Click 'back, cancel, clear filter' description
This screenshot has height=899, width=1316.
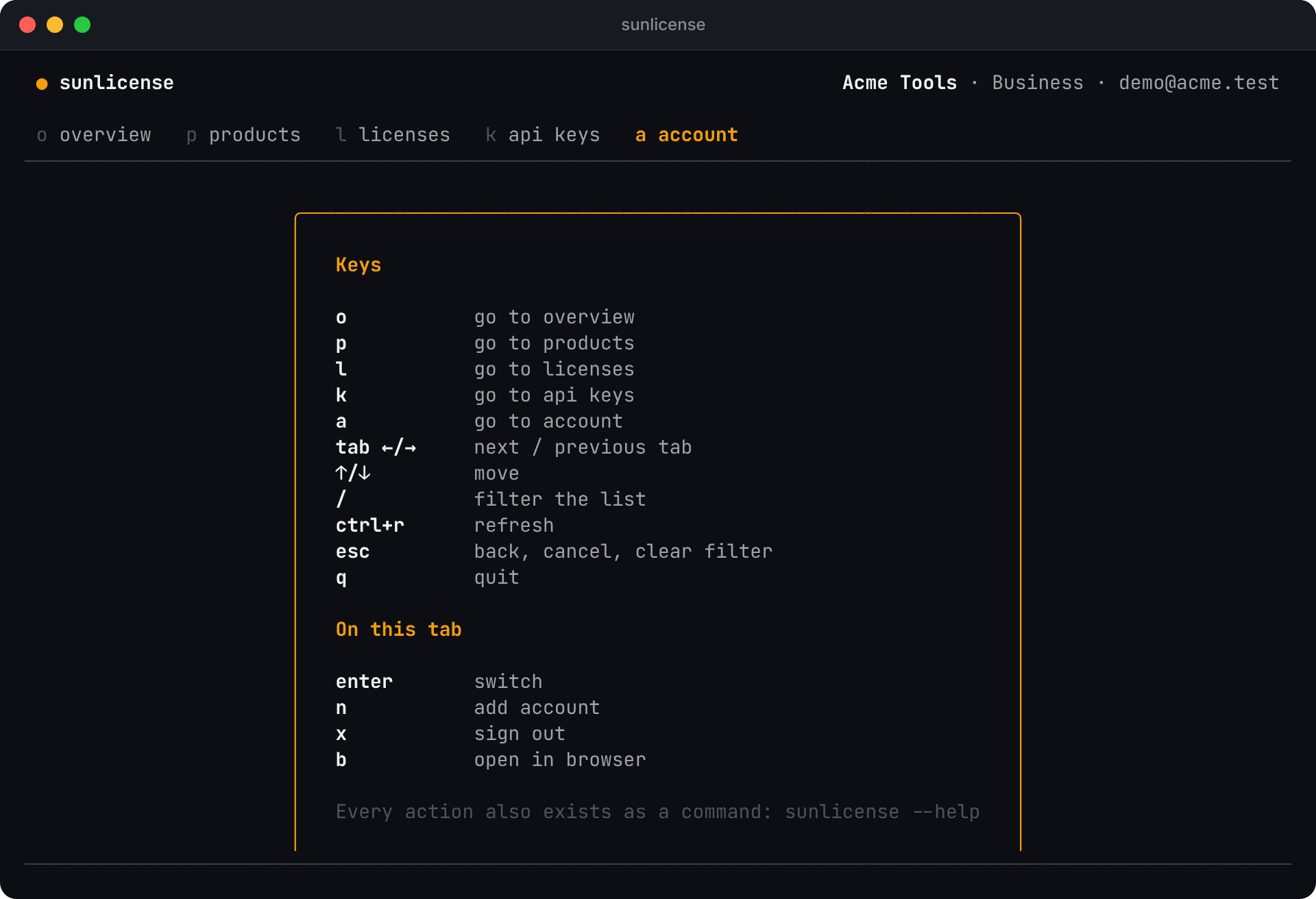point(623,552)
